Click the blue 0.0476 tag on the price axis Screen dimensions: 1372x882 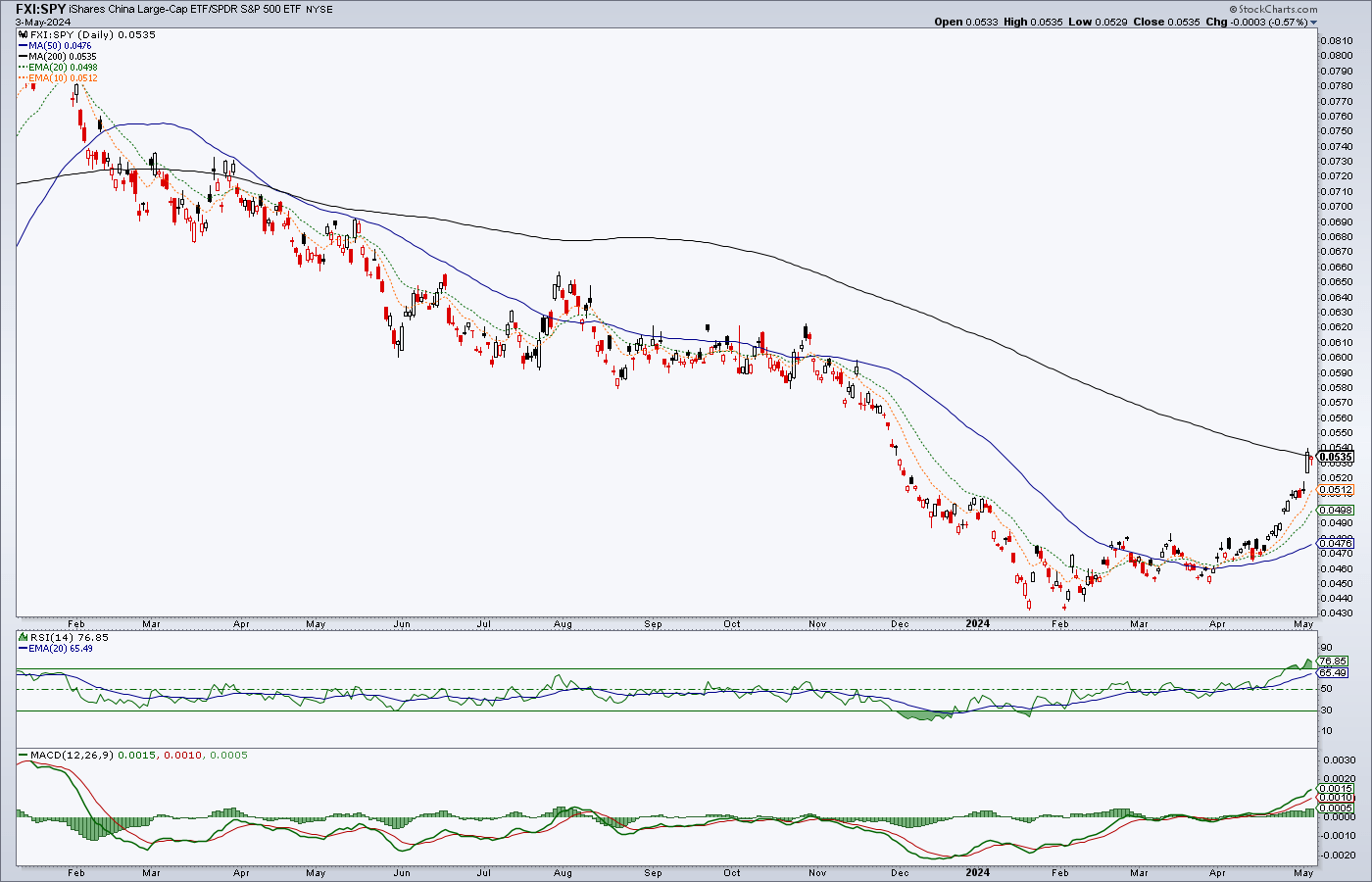[x=1337, y=544]
